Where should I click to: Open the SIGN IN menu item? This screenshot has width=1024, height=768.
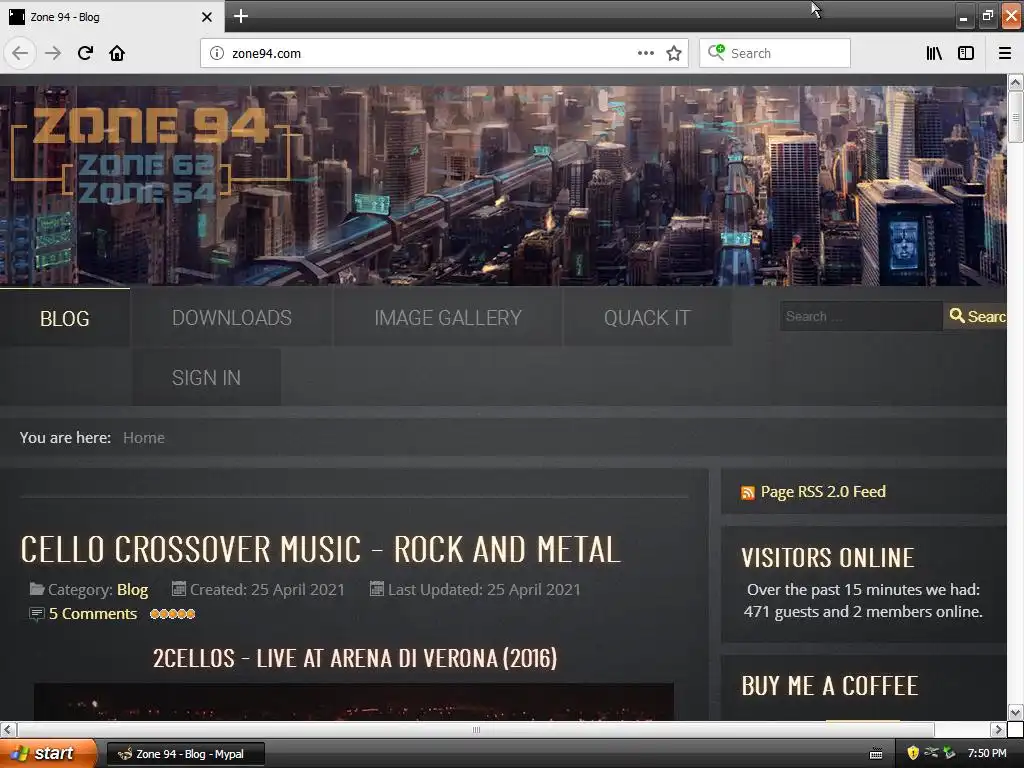tap(206, 377)
